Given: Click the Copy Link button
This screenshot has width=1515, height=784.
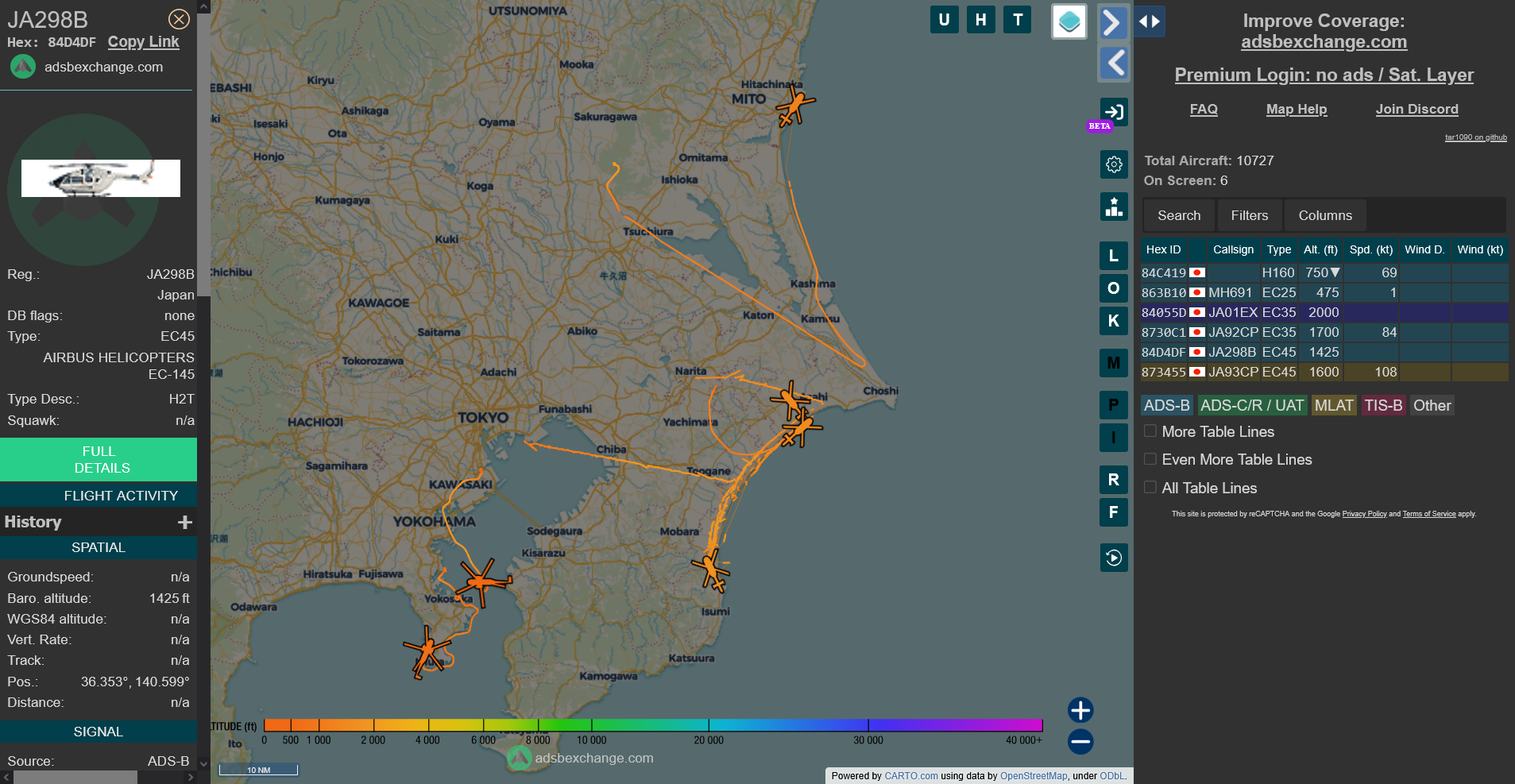Looking at the screenshot, I should (144, 42).
